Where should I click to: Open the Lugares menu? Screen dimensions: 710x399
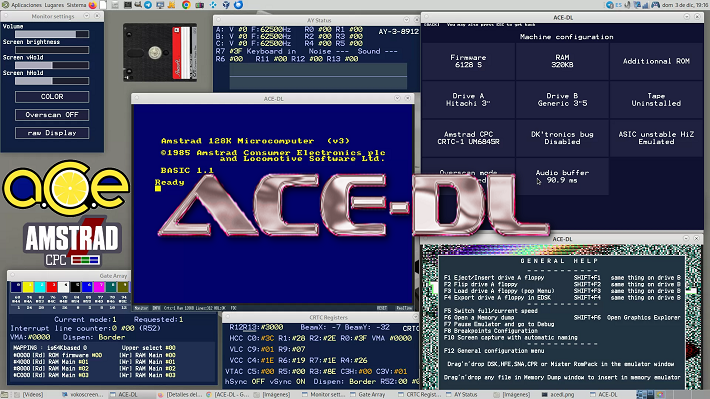pyautogui.click(x=54, y=5)
